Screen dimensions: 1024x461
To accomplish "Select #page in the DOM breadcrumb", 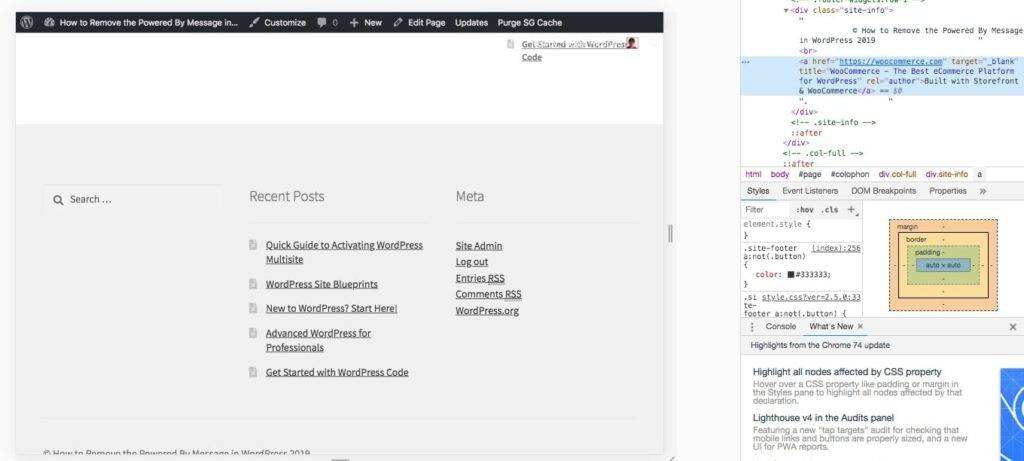I will [810, 174].
